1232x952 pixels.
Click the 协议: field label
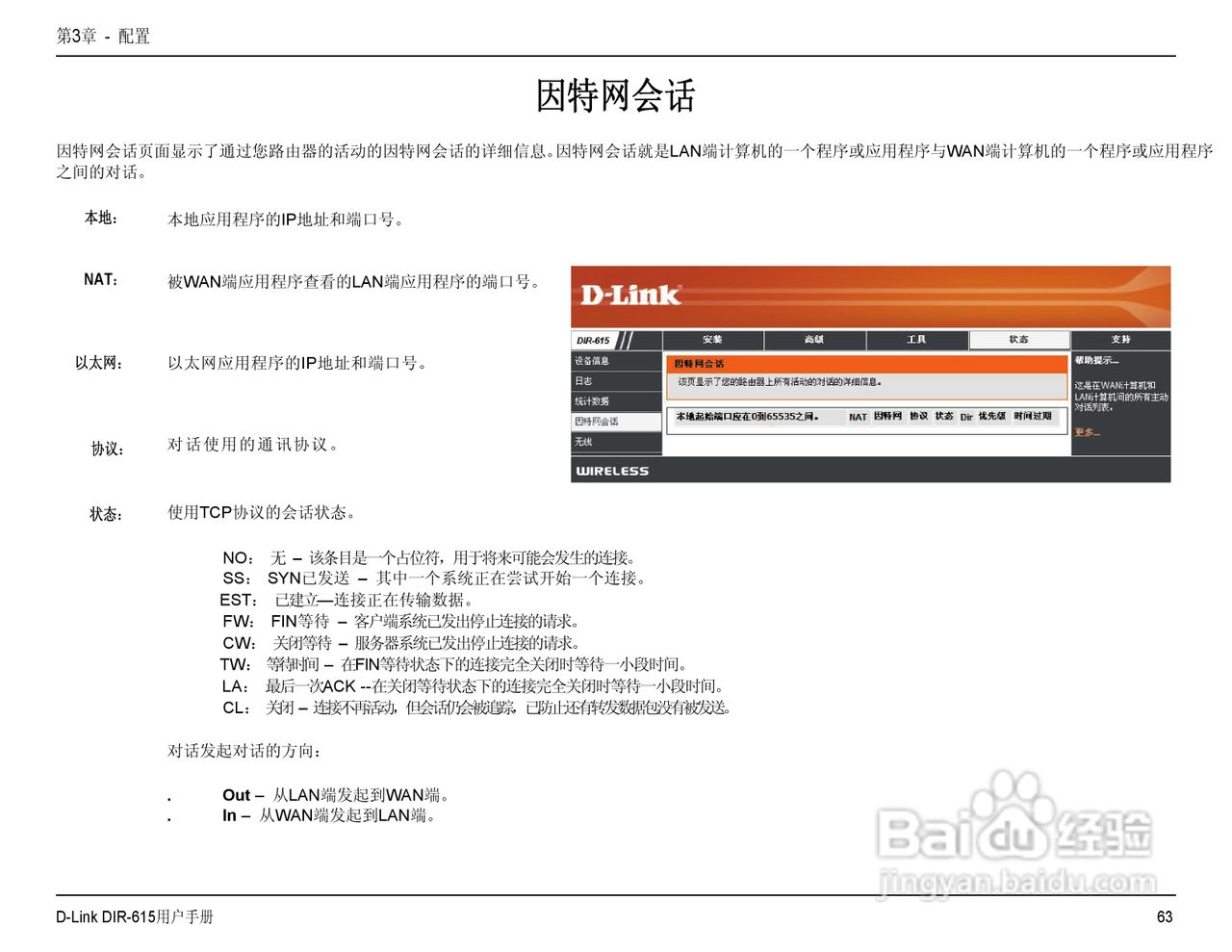(108, 449)
